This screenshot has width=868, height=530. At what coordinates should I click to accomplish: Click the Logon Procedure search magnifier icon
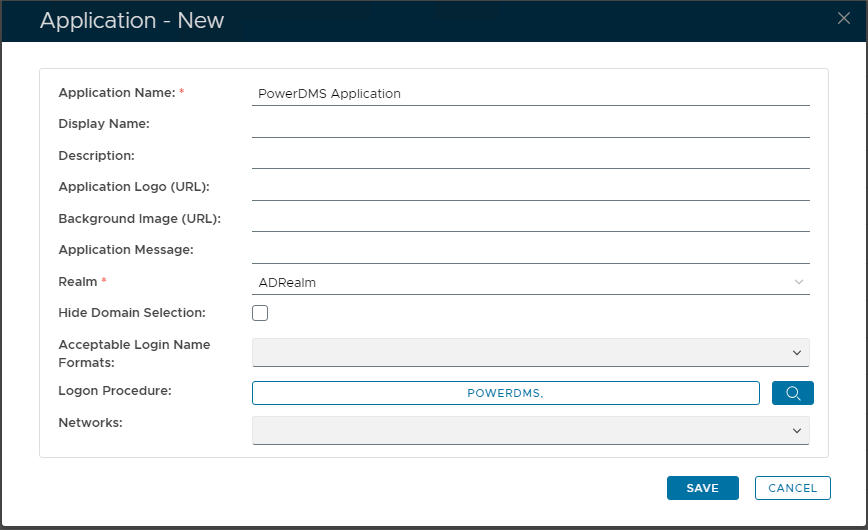(x=792, y=393)
